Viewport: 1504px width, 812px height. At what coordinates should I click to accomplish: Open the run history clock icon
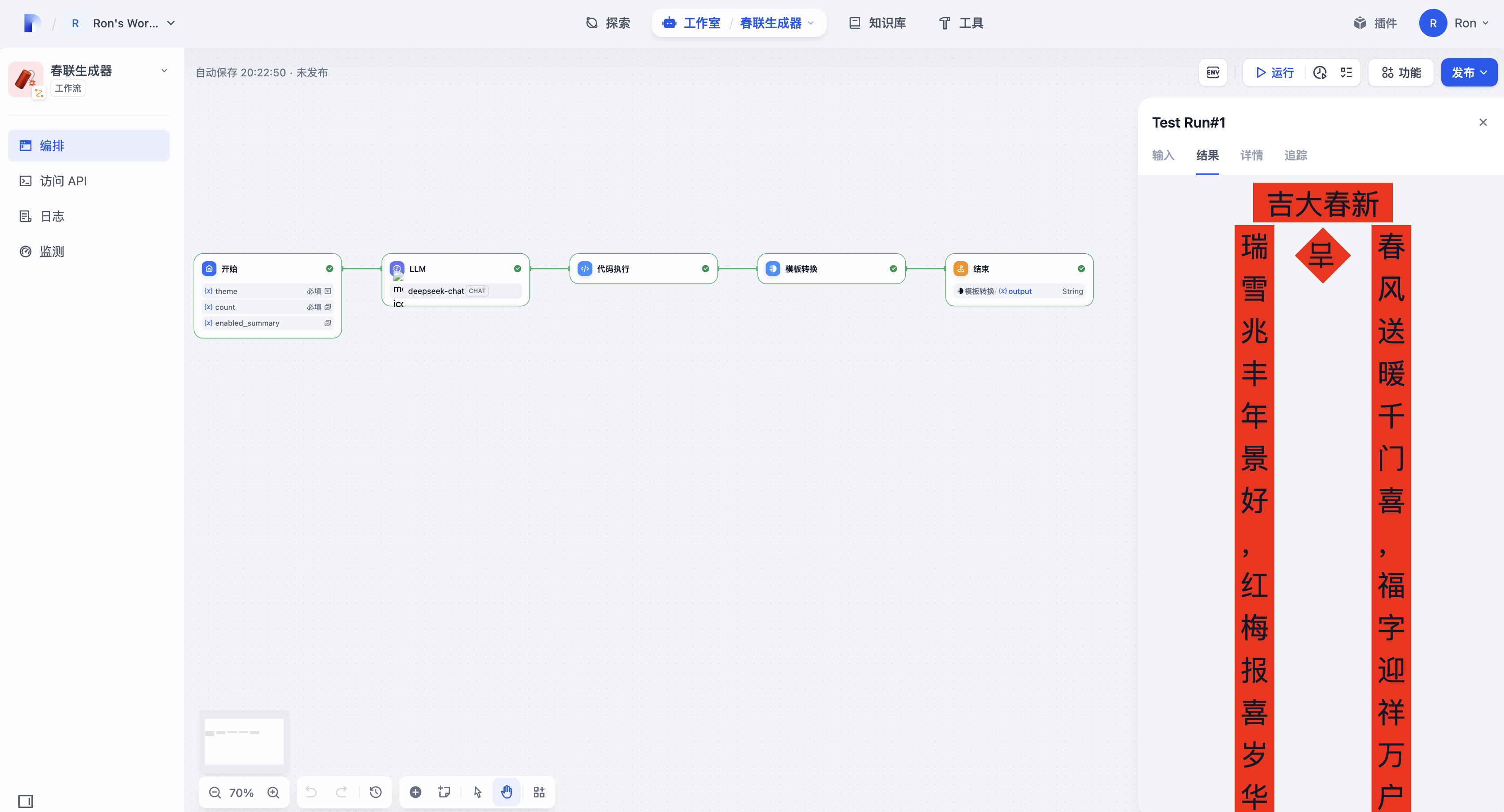(1319, 72)
